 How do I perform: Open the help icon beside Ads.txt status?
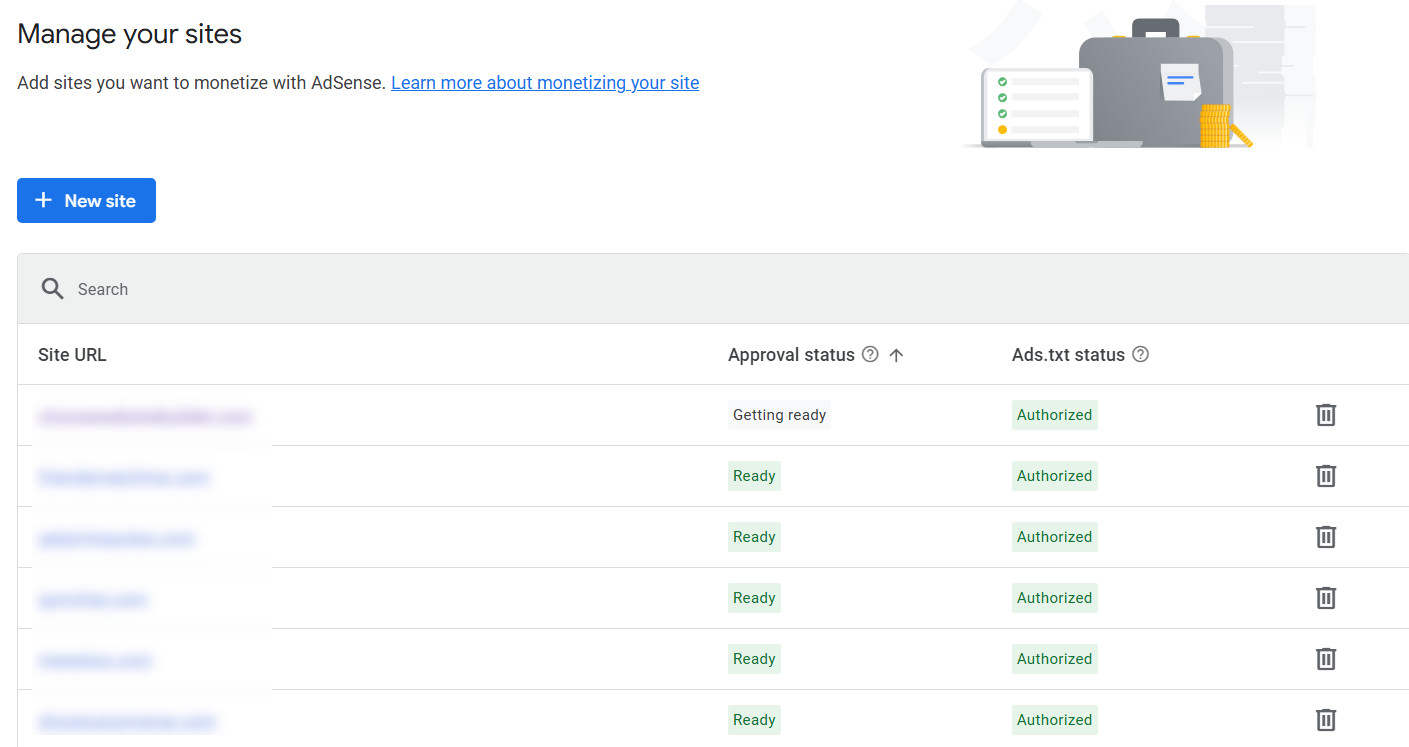1140,355
